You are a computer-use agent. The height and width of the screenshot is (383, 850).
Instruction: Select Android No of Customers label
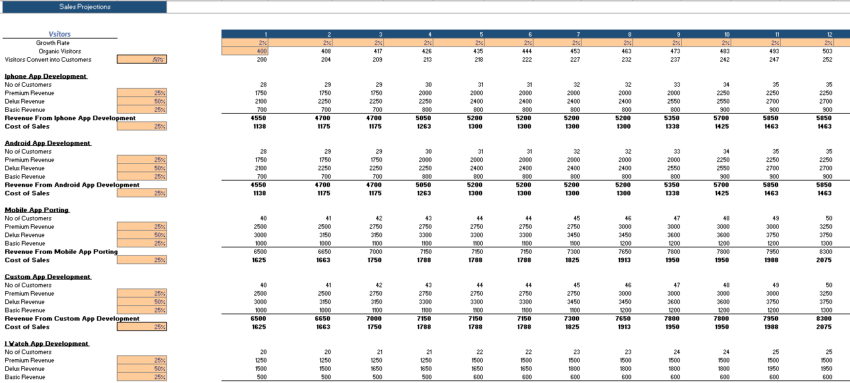[x=28, y=152]
